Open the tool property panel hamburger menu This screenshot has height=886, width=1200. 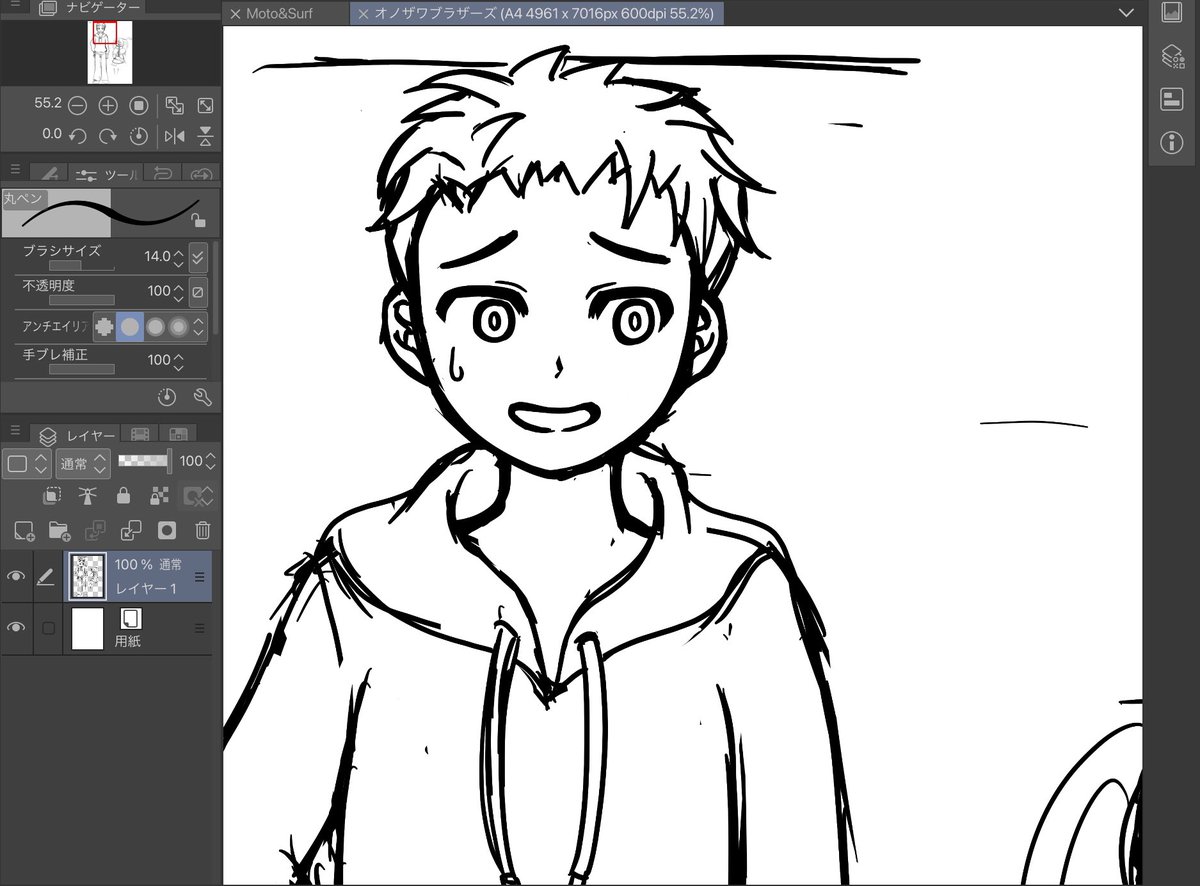point(14,171)
